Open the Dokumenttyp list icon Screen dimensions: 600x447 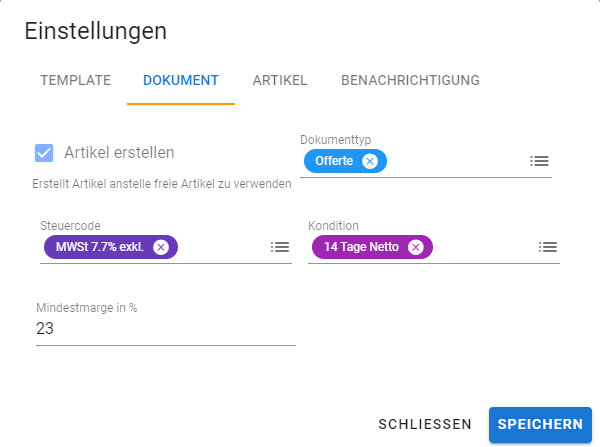(x=539, y=161)
